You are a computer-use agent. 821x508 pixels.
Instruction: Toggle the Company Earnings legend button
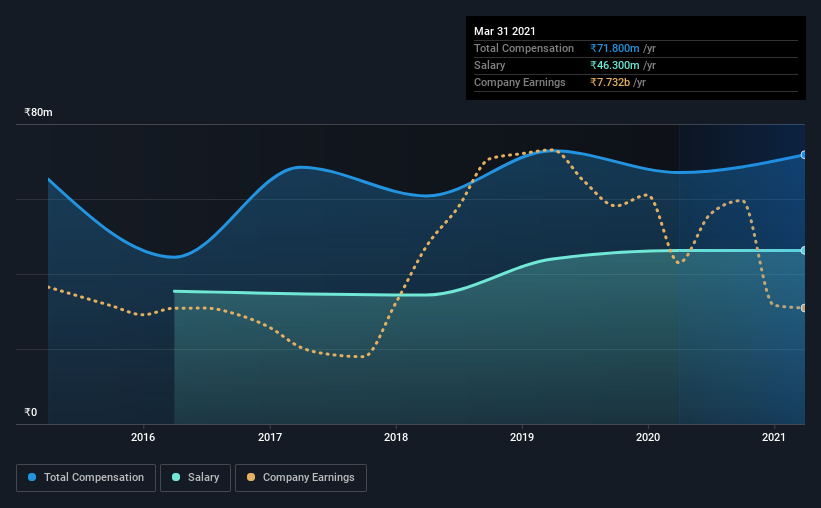(301, 478)
